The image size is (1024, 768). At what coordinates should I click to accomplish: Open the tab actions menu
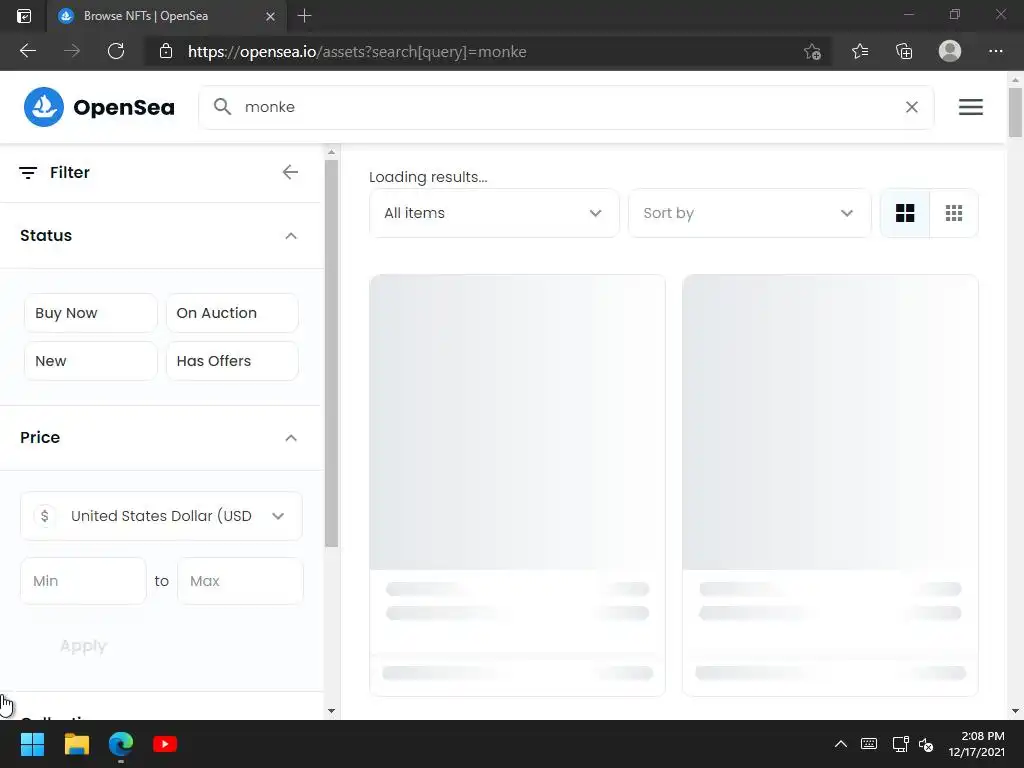[24, 16]
